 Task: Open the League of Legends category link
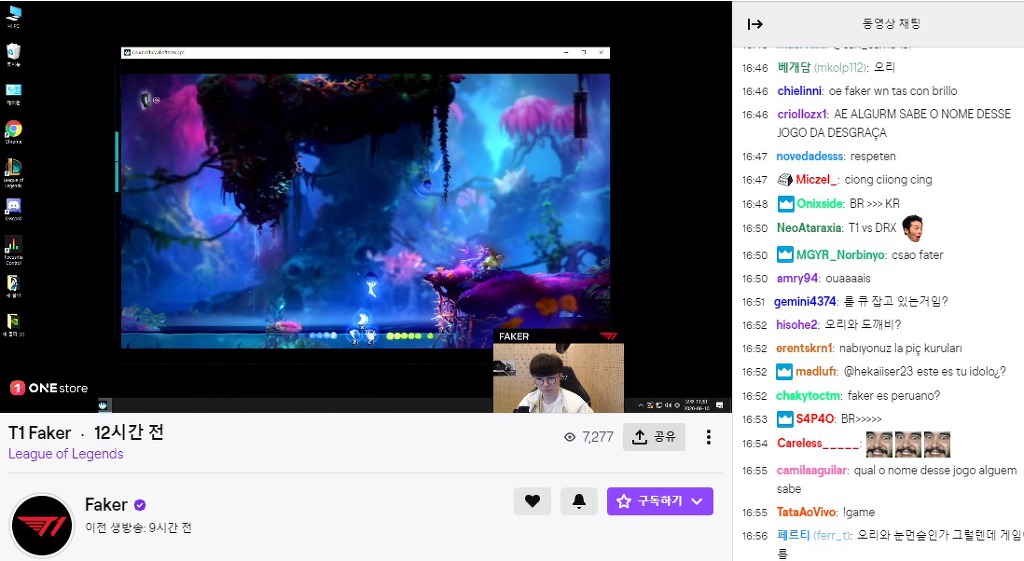point(66,454)
